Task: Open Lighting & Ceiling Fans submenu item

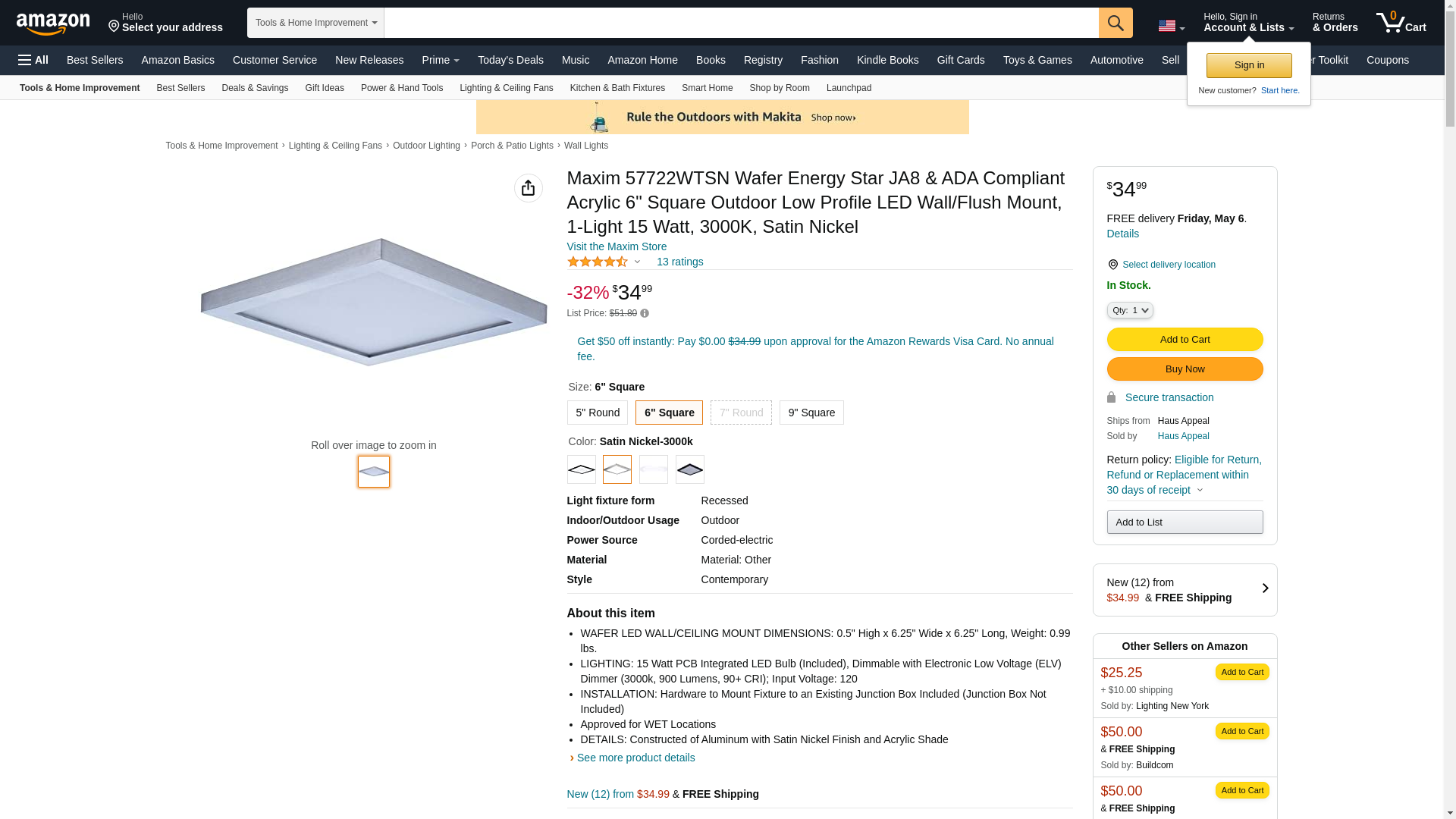Action: coord(506,88)
